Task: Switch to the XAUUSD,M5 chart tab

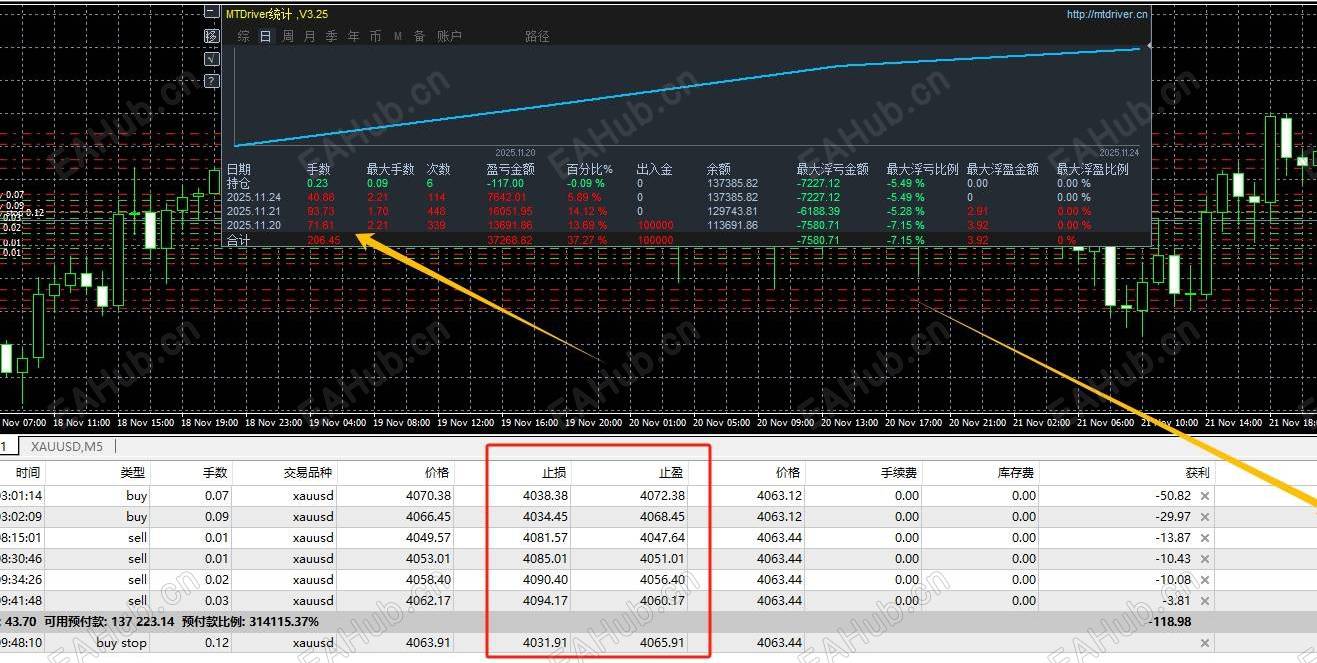Action: tap(67, 447)
